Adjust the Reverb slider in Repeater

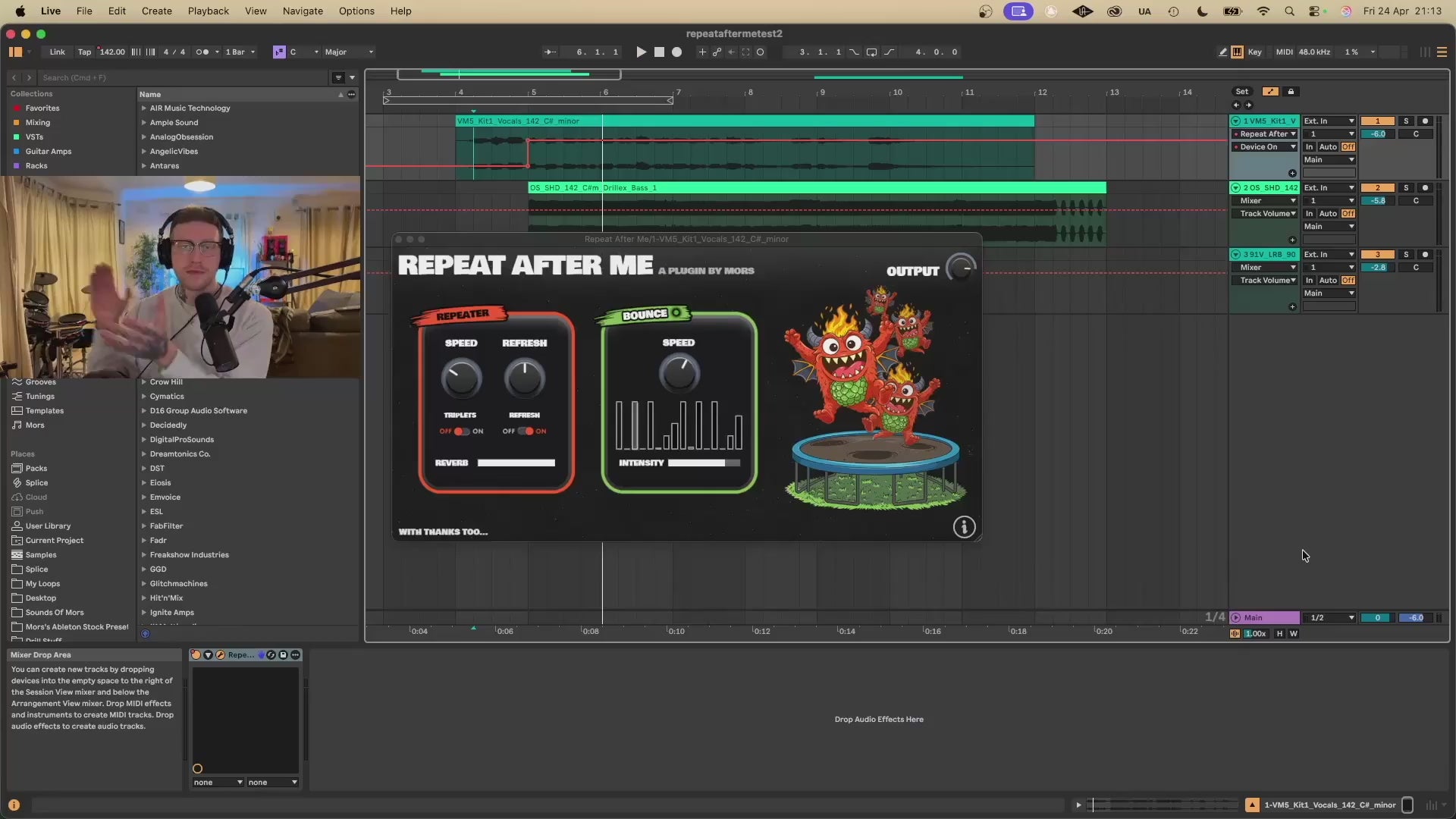[x=516, y=463]
